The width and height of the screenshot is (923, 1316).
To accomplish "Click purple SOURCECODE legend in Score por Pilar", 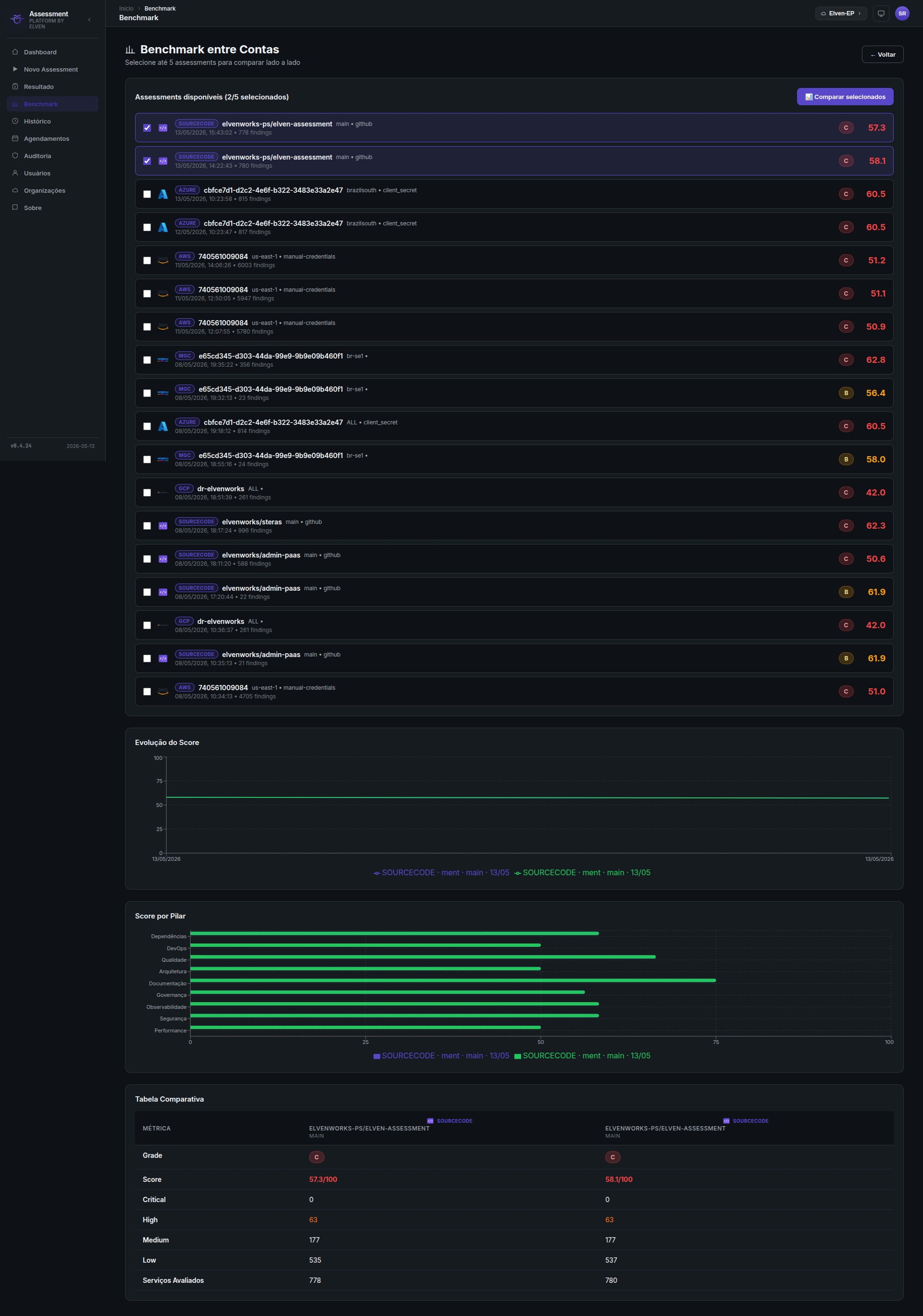I will [x=441, y=1056].
